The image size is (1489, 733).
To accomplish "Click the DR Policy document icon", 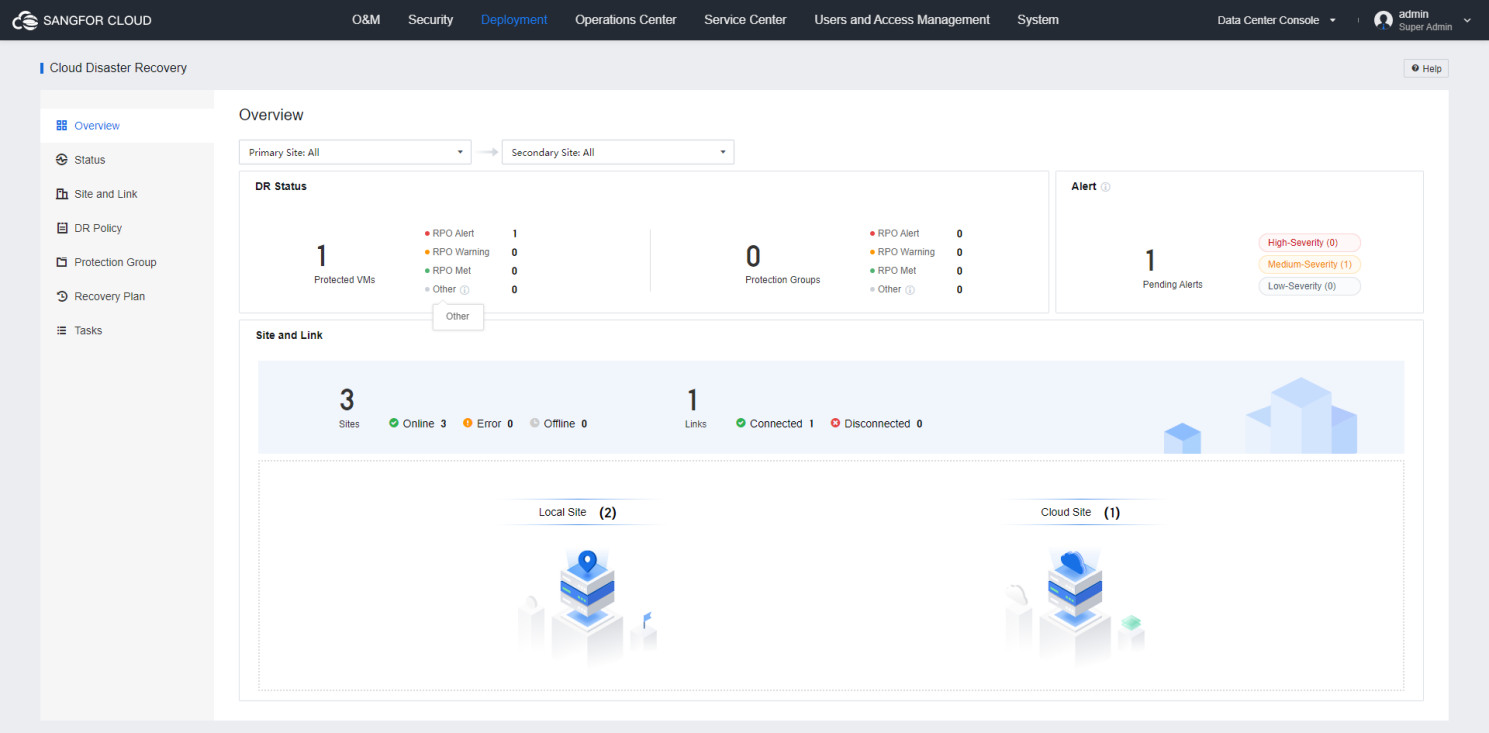I will (x=62, y=228).
